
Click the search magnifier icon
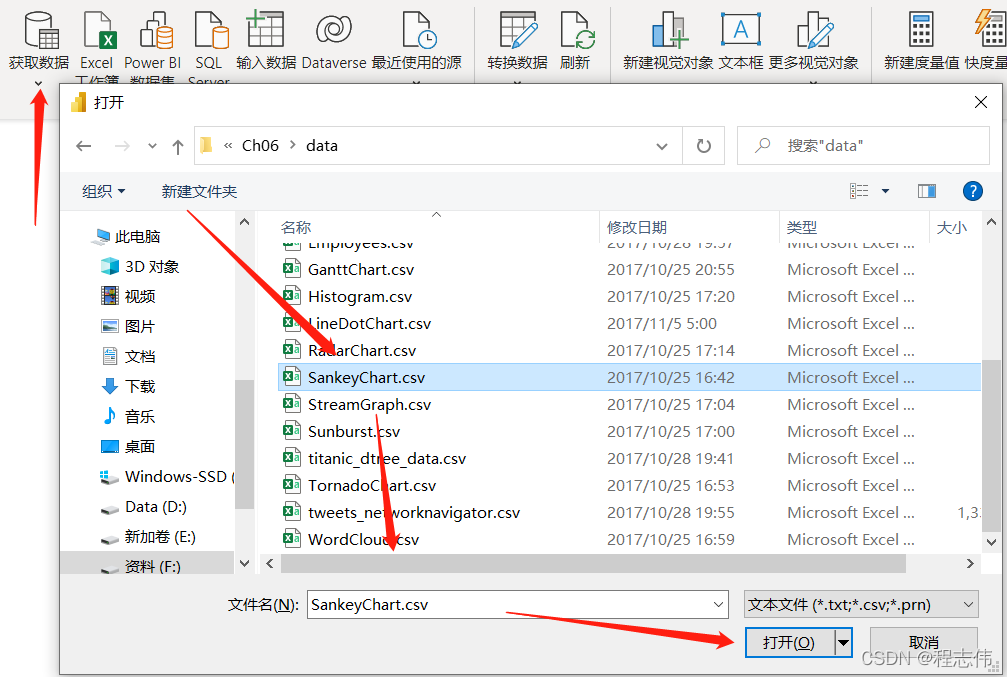[x=762, y=145]
